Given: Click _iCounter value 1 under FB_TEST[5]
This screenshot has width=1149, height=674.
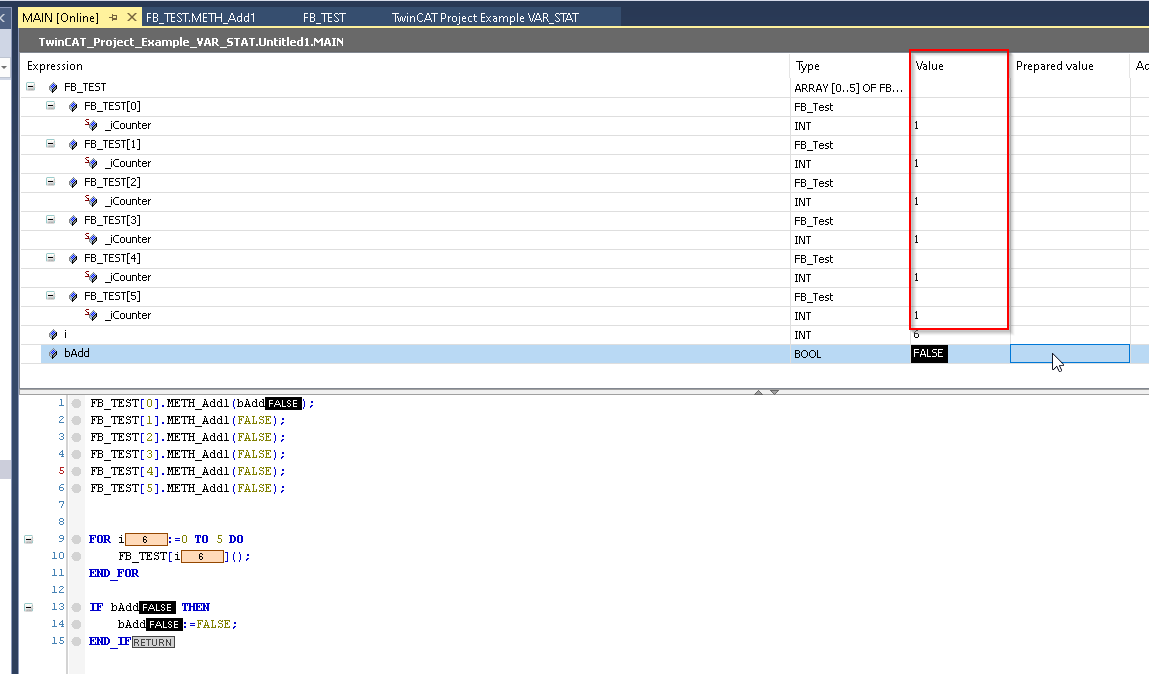Looking at the screenshot, I should point(916,316).
